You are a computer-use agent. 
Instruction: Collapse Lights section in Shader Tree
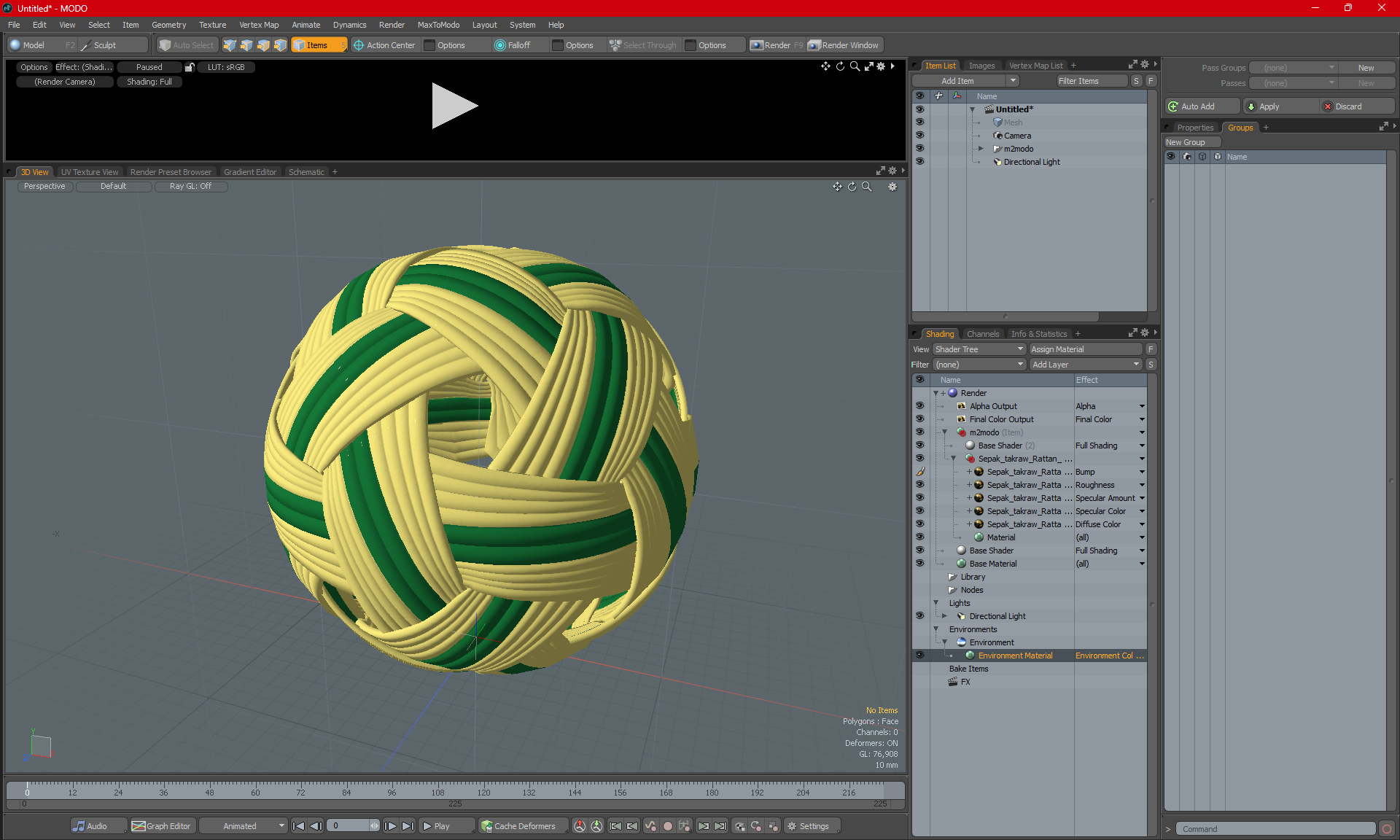pyautogui.click(x=936, y=603)
